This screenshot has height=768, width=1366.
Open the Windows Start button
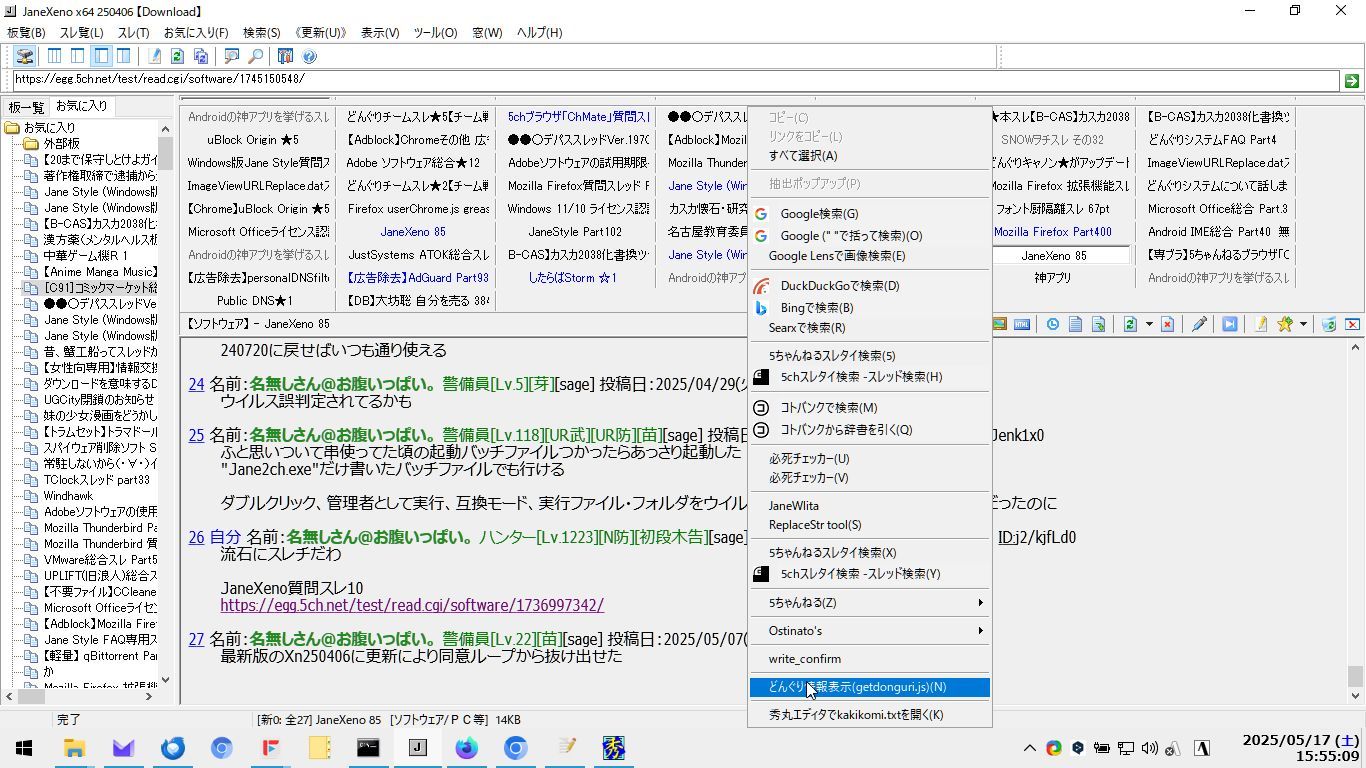[24, 748]
